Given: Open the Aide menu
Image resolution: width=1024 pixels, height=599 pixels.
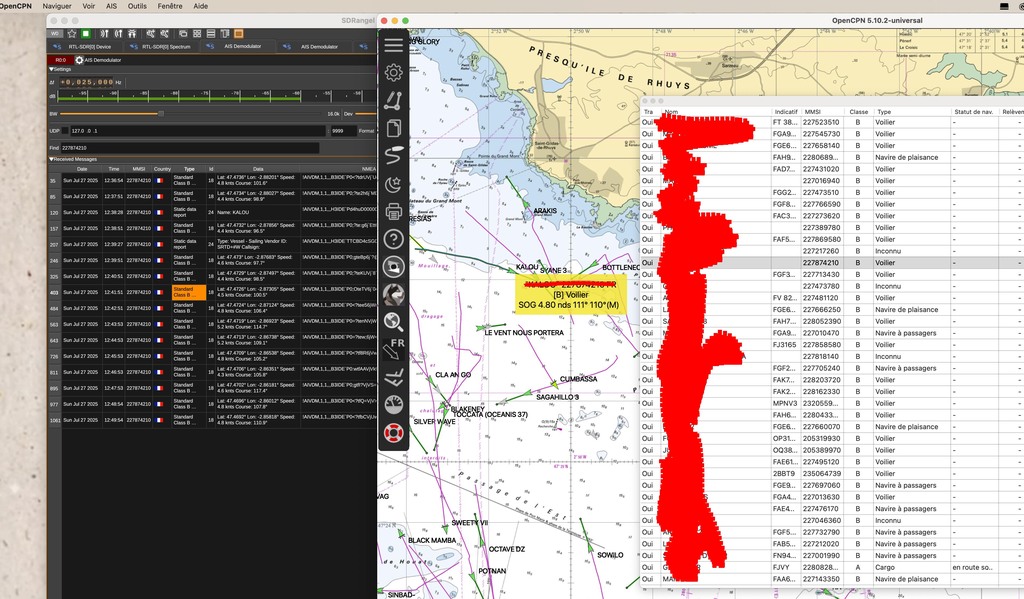Looking at the screenshot, I should coord(200,6).
